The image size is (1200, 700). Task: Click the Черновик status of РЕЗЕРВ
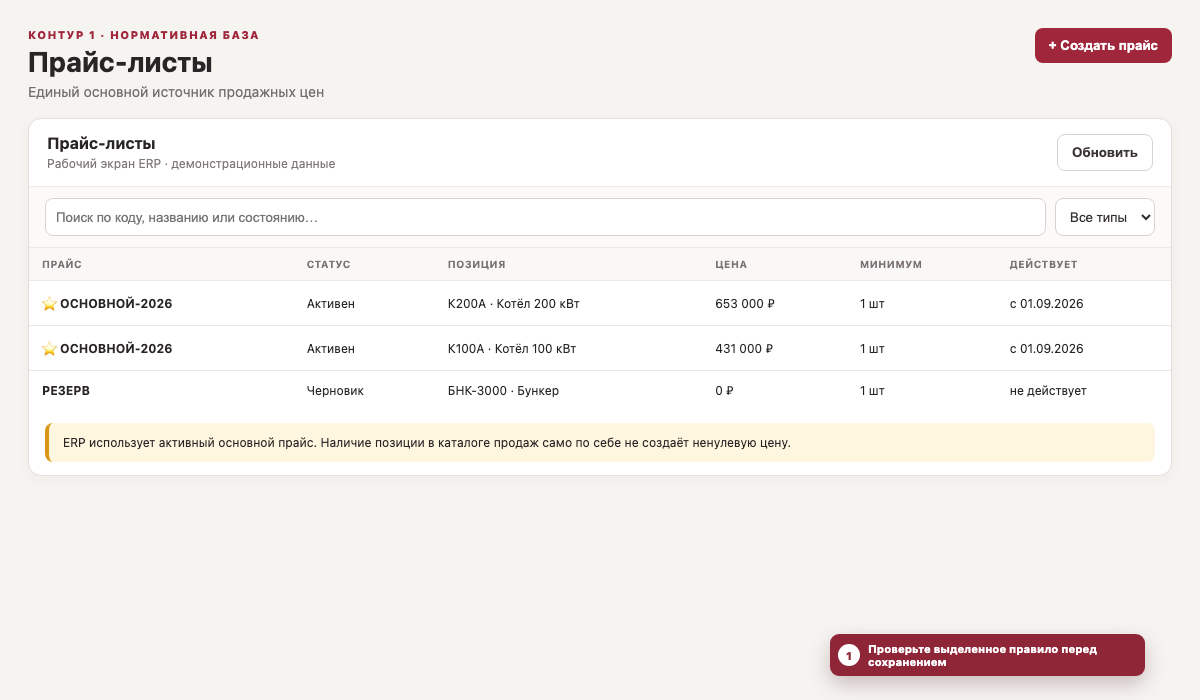tap(335, 391)
